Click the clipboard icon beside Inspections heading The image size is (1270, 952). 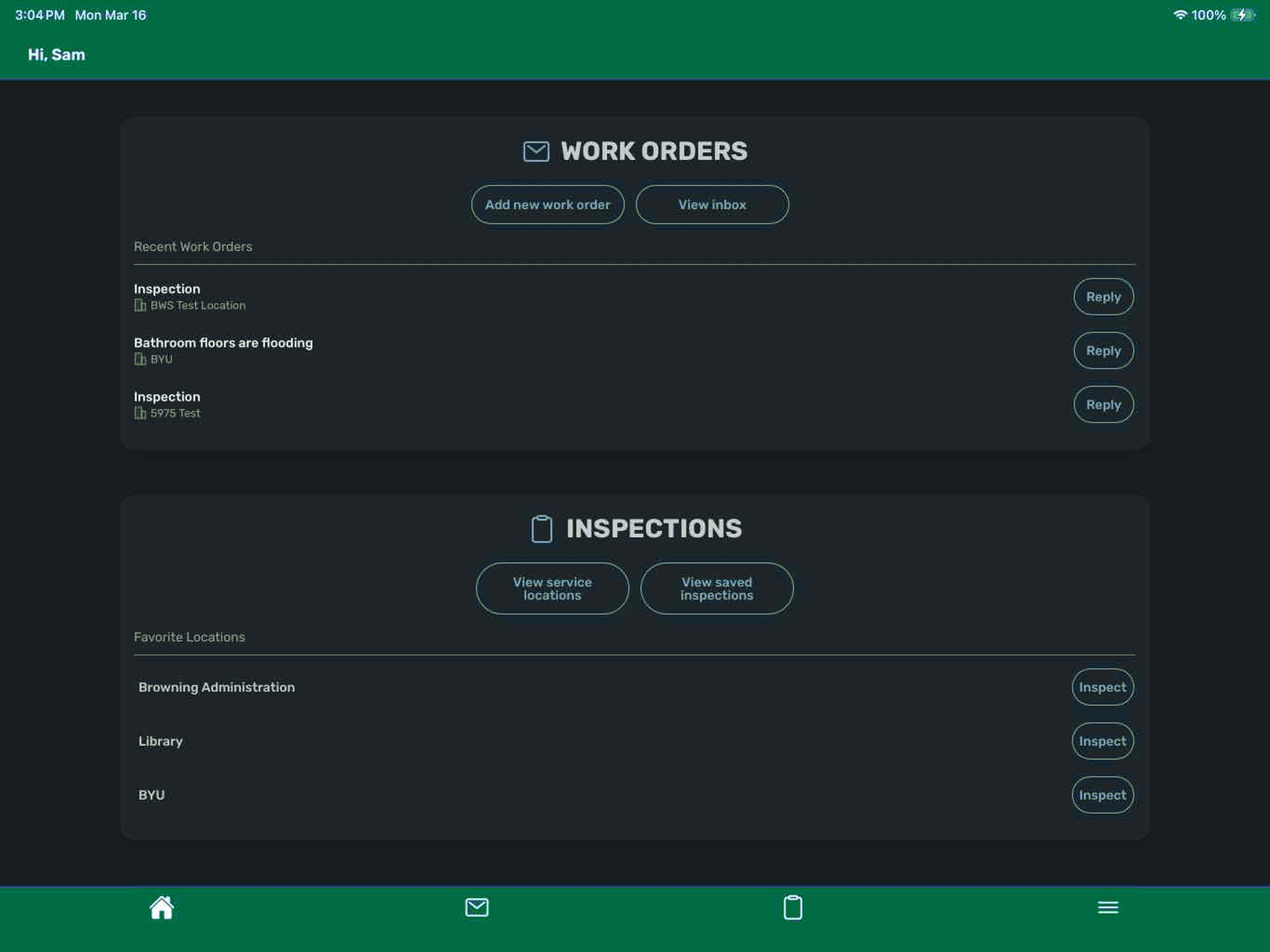coord(542,529)
